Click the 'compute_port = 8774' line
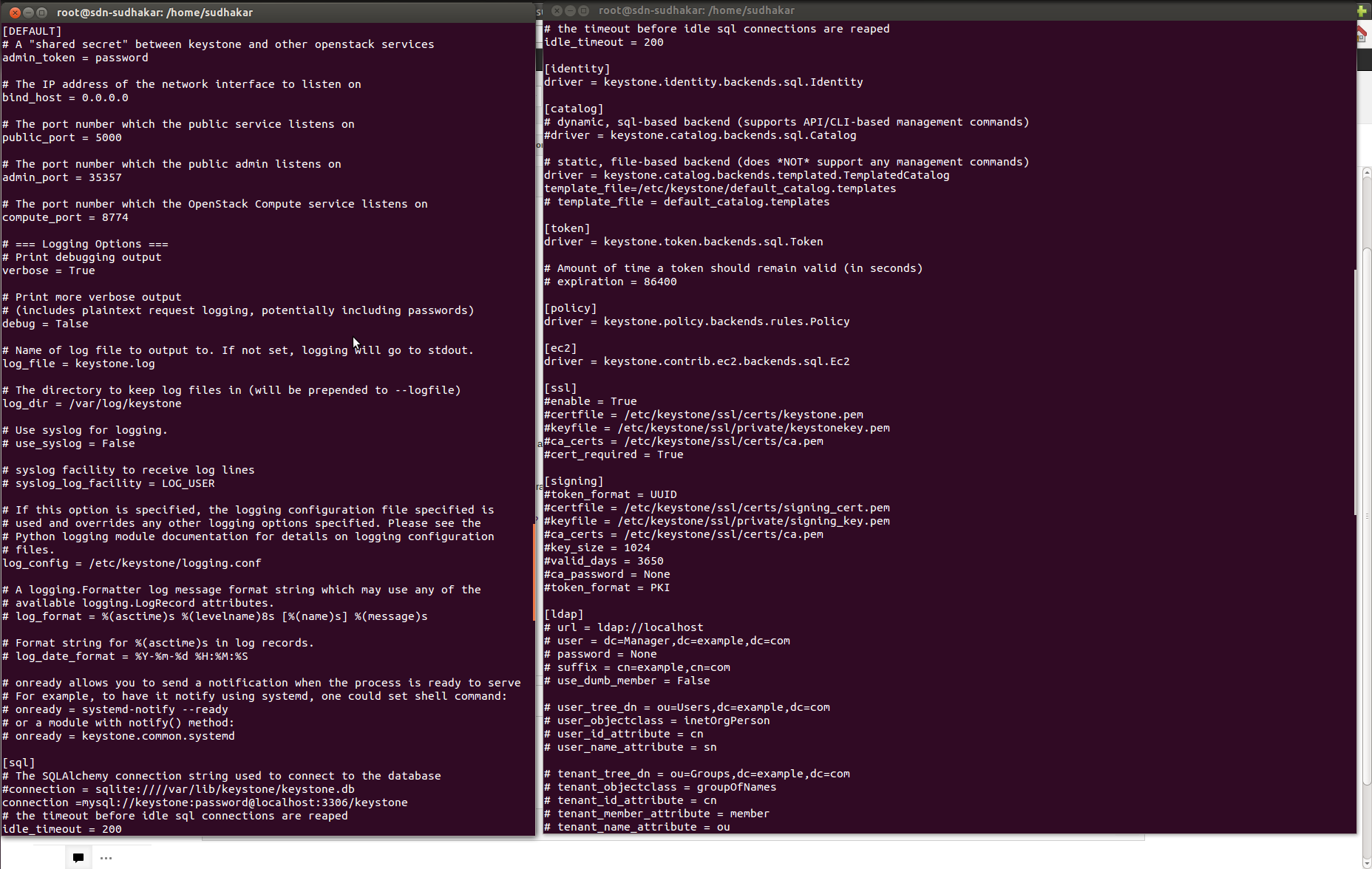Viewport: 1372px width, 869px height. point(65,217)
